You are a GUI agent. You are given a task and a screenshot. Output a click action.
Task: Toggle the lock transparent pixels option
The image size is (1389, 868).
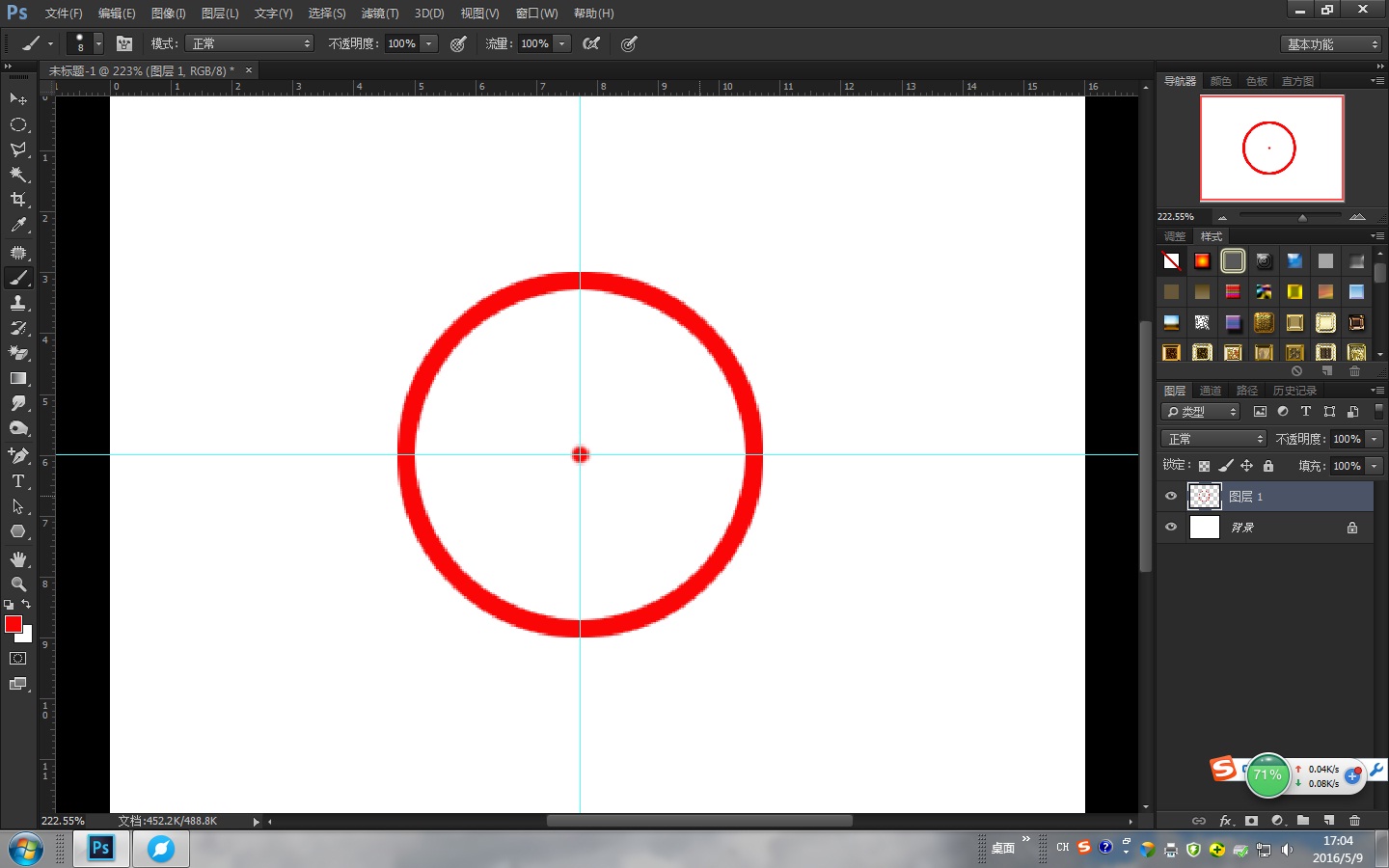(x=1204, y=466)
